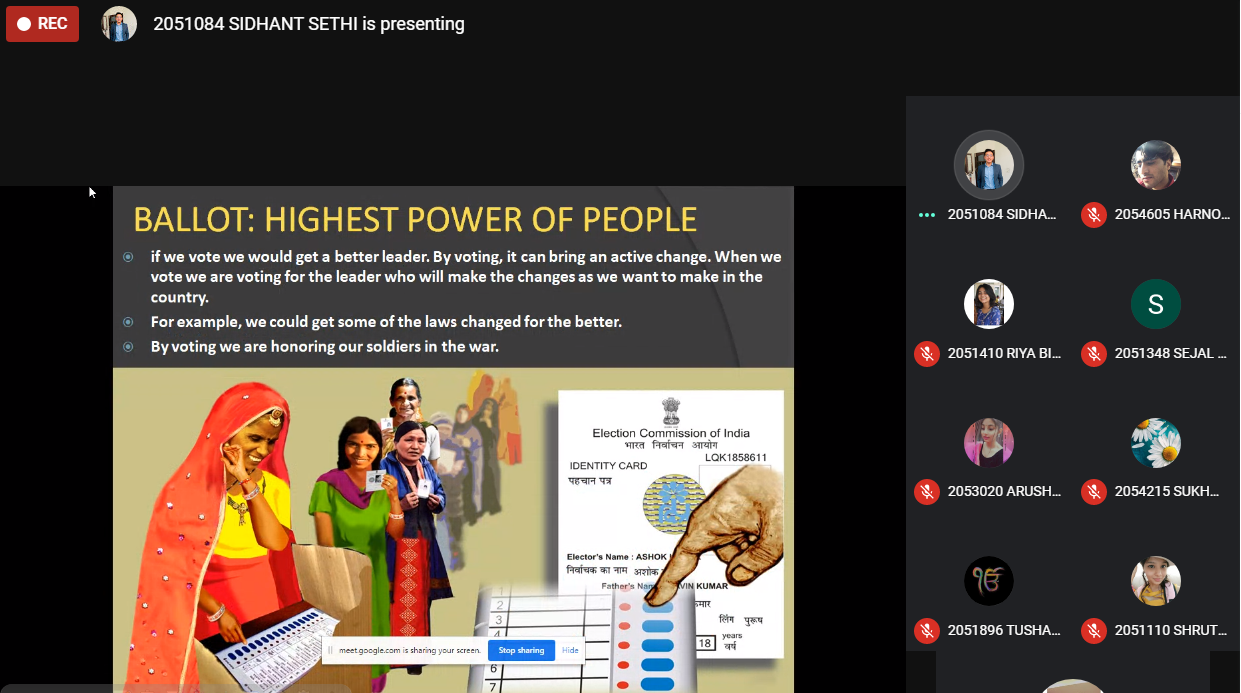Click the participant name '2053020 ARUSH...'
The width and height of the screenshot is (1241, 693).
[x=1003, y=491]
